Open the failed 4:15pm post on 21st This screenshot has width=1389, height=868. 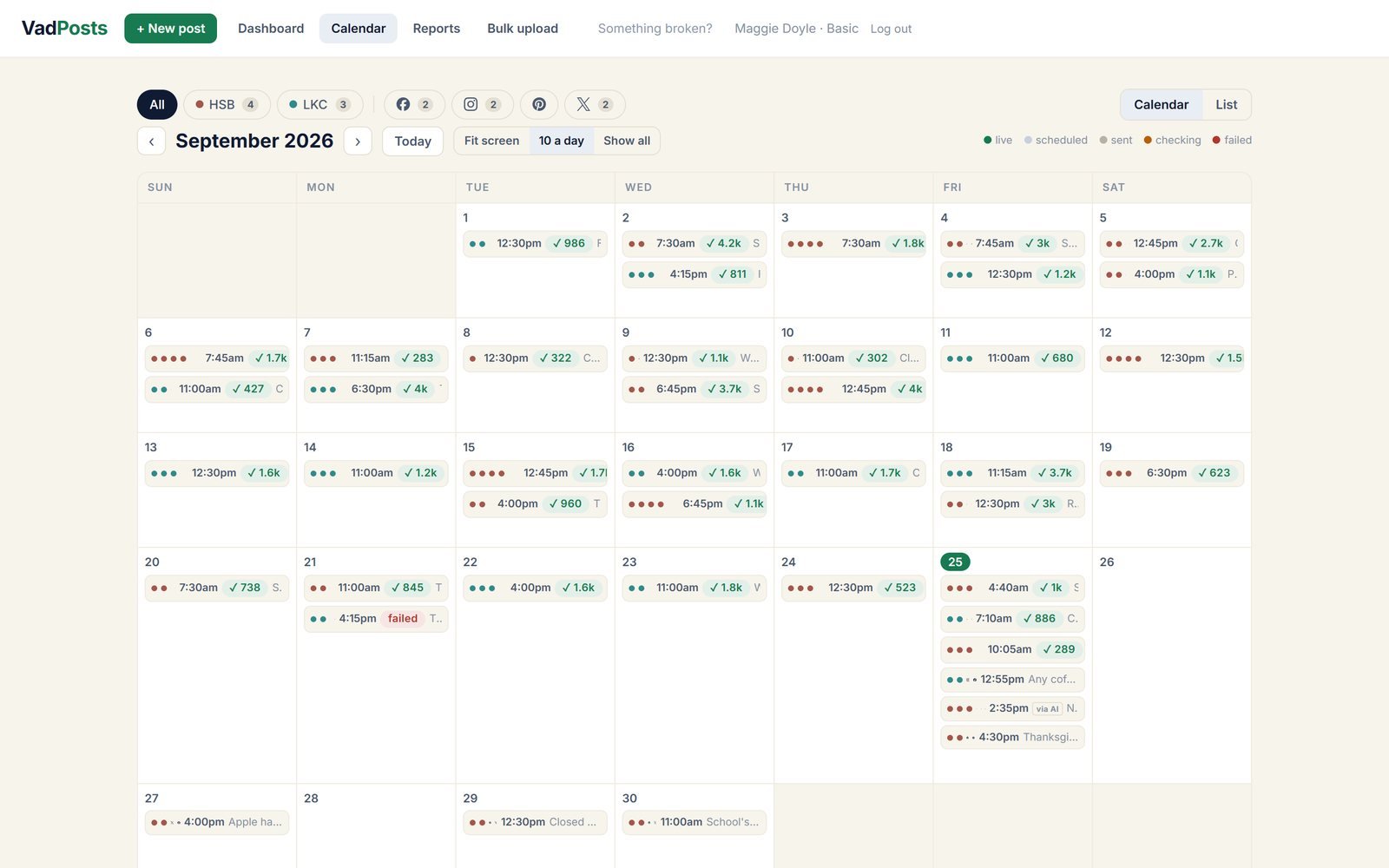[376, 618]
